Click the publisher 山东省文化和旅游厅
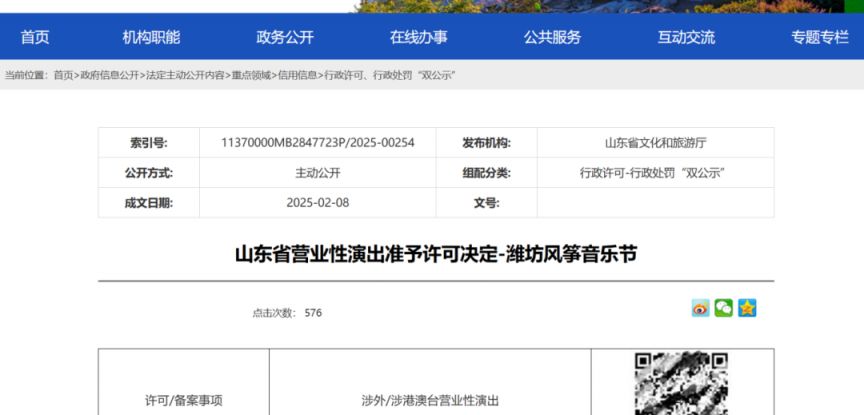Viewport: 864px width, 415px height. tap(656, 143)
